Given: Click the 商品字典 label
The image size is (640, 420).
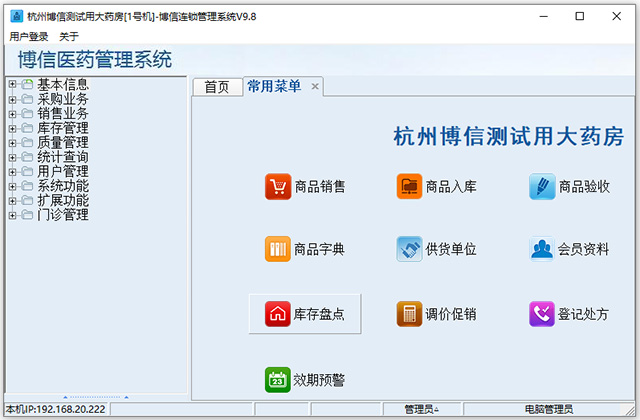Looking at the screenshot, I should (x=320, y=249).
